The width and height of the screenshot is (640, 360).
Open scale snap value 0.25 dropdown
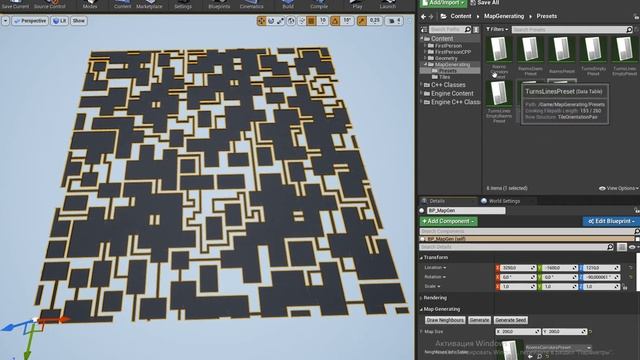tap(374, 21)
